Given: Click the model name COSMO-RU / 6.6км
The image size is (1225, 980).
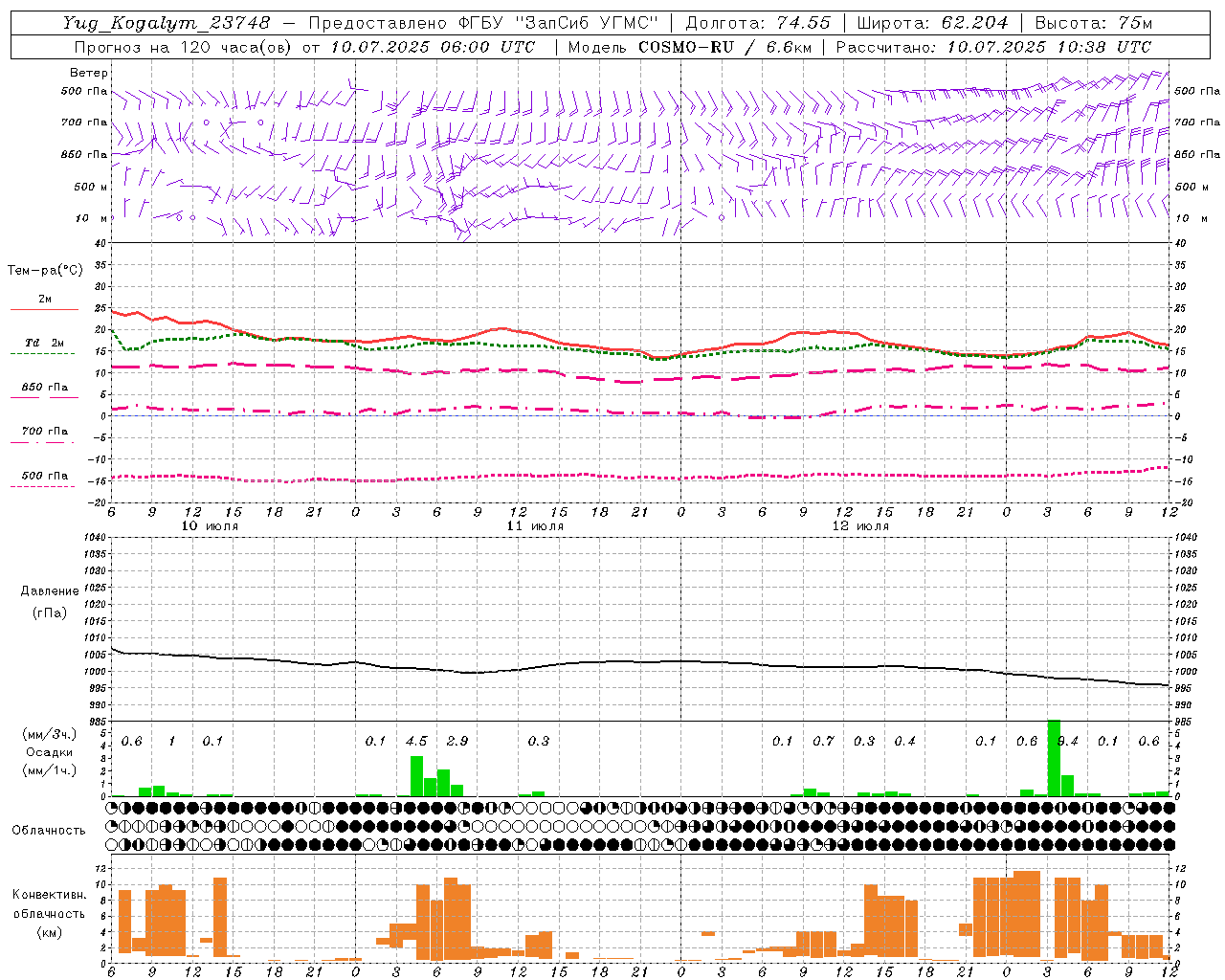Looking at the screenshot, I should click(x=724, y=47).
